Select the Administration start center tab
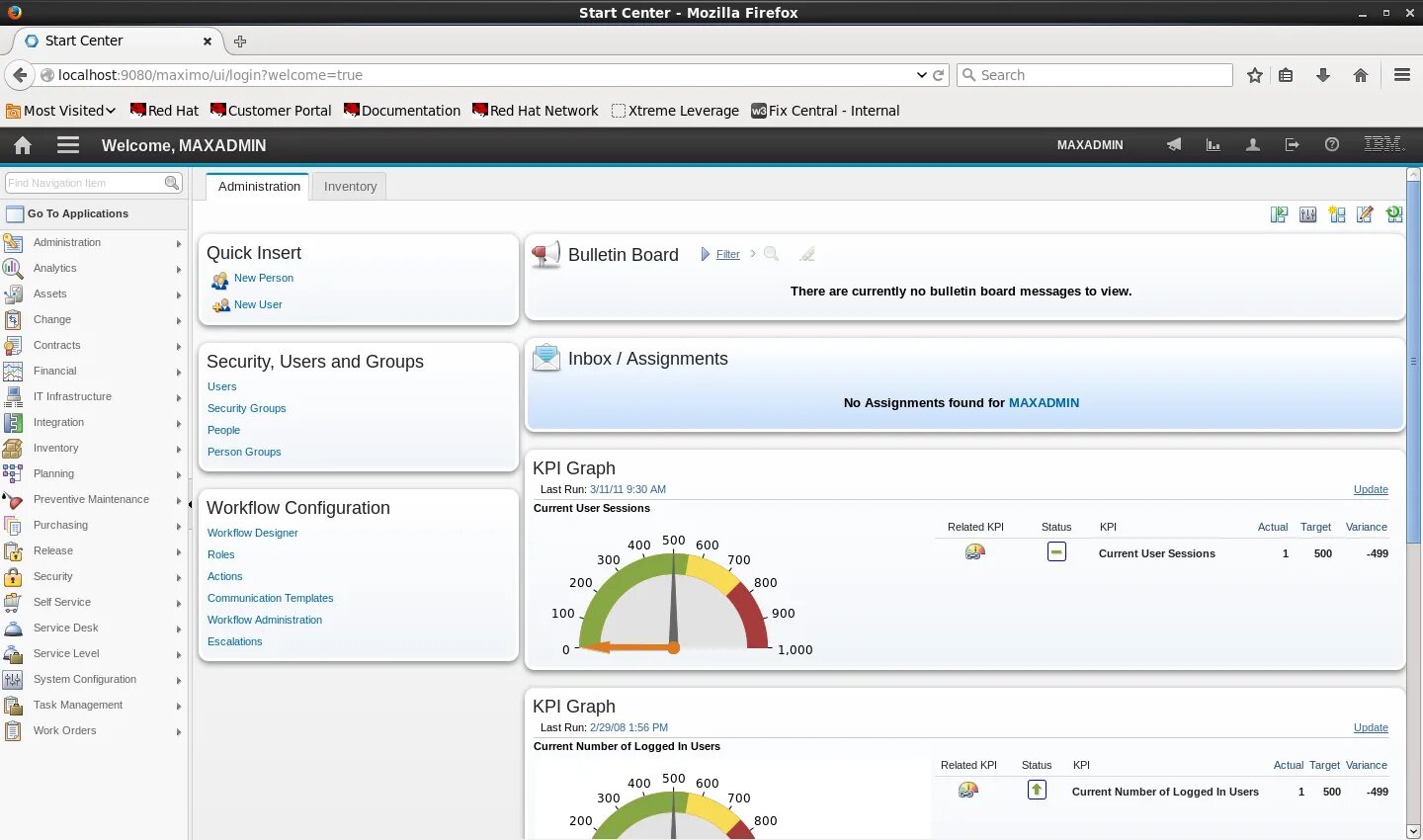Viewport: 1423px width, 840px height. pyautogui.click(x=259, y=186)
